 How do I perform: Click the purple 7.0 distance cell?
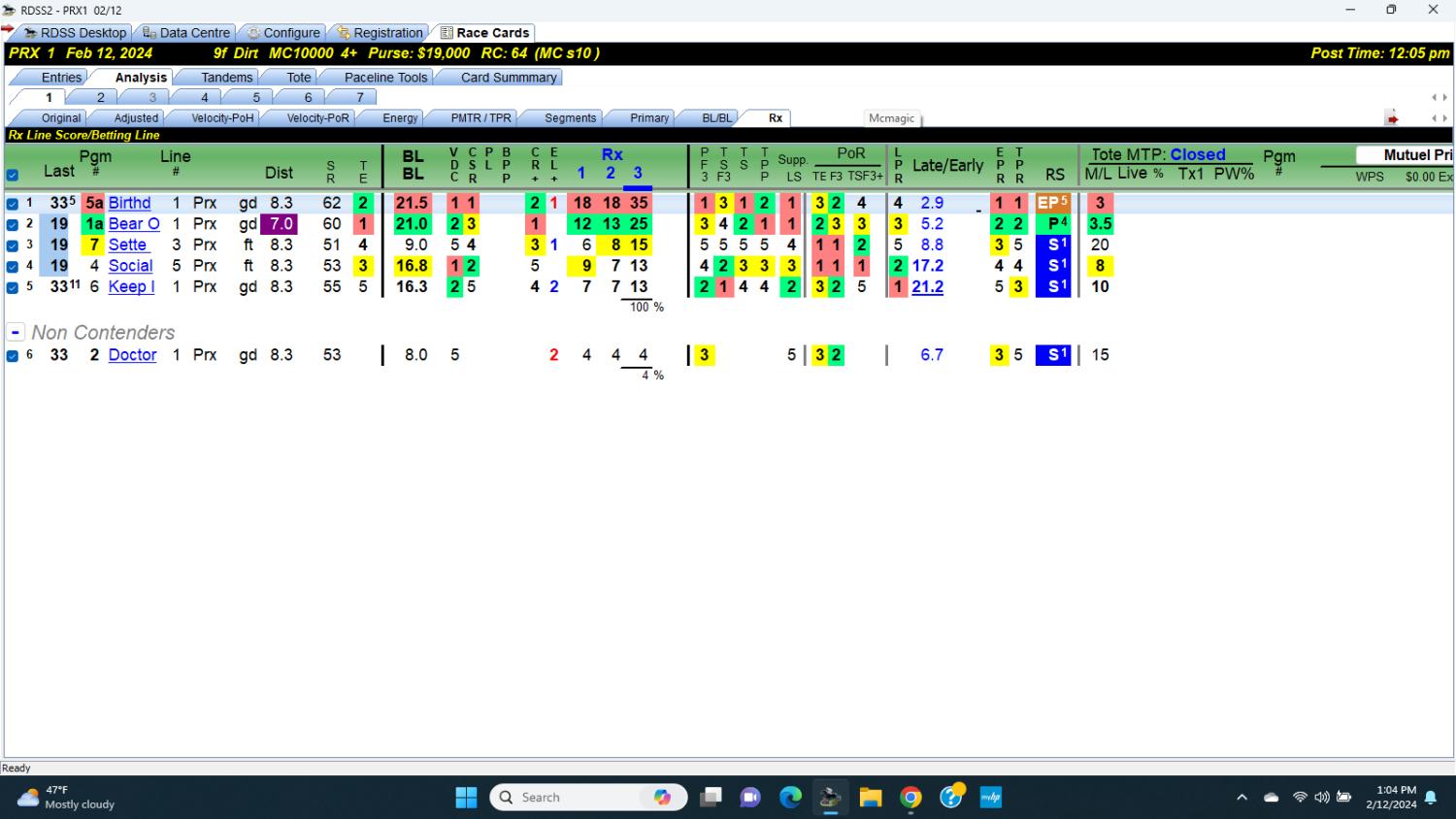coord(281,224)
